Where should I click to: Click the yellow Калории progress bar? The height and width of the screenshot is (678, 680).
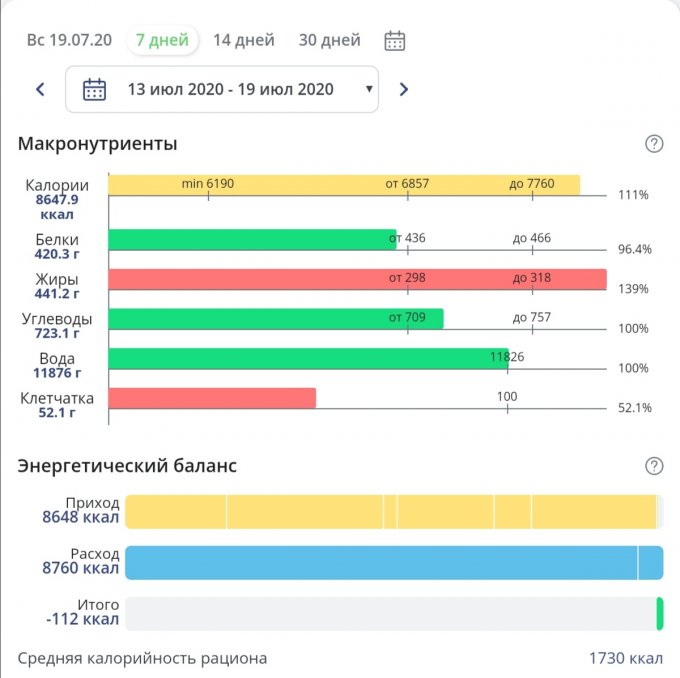pyautogui.click(x=343, y=185)
